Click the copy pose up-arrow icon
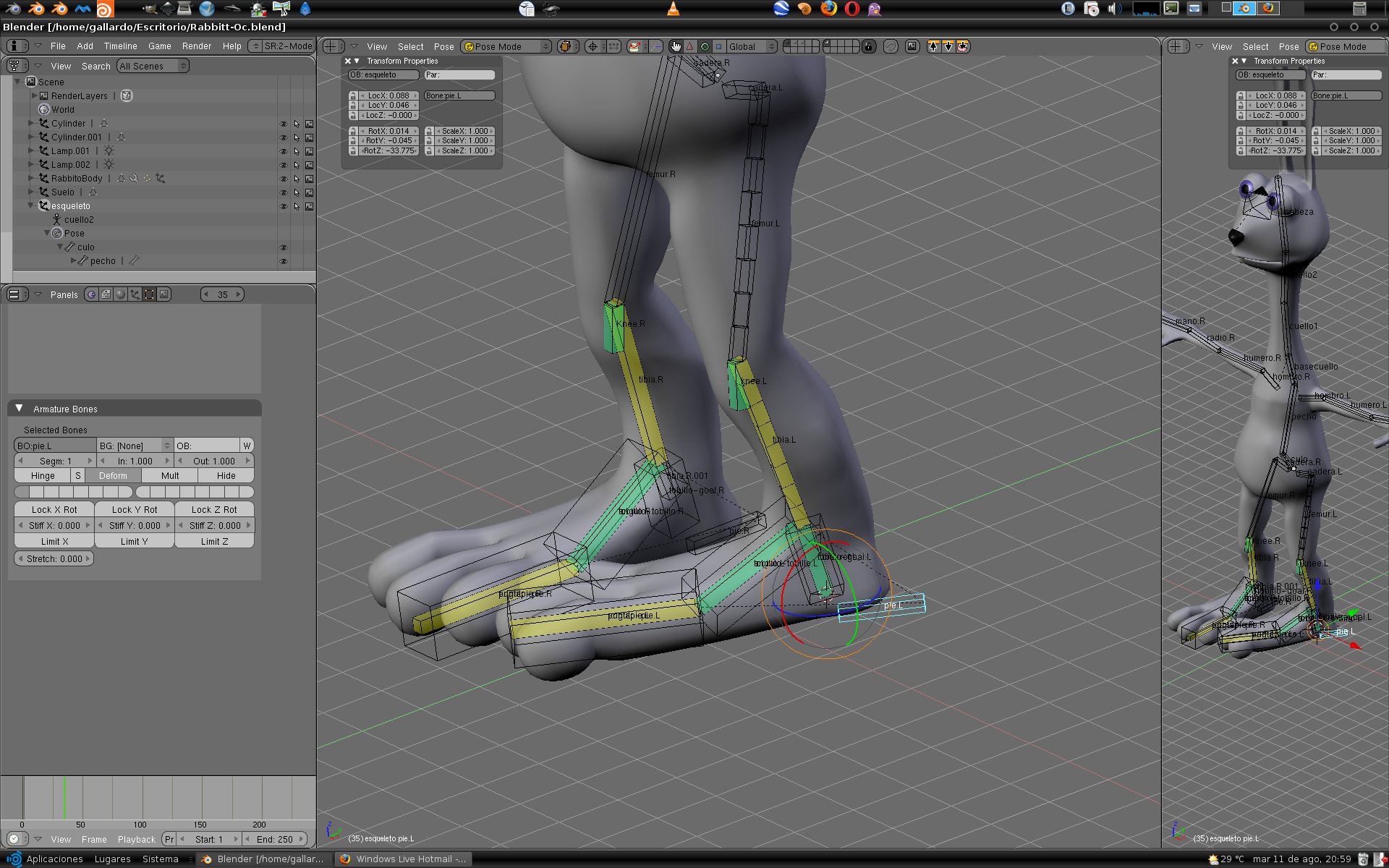1389x868 pixels. (x=934, y=46)
